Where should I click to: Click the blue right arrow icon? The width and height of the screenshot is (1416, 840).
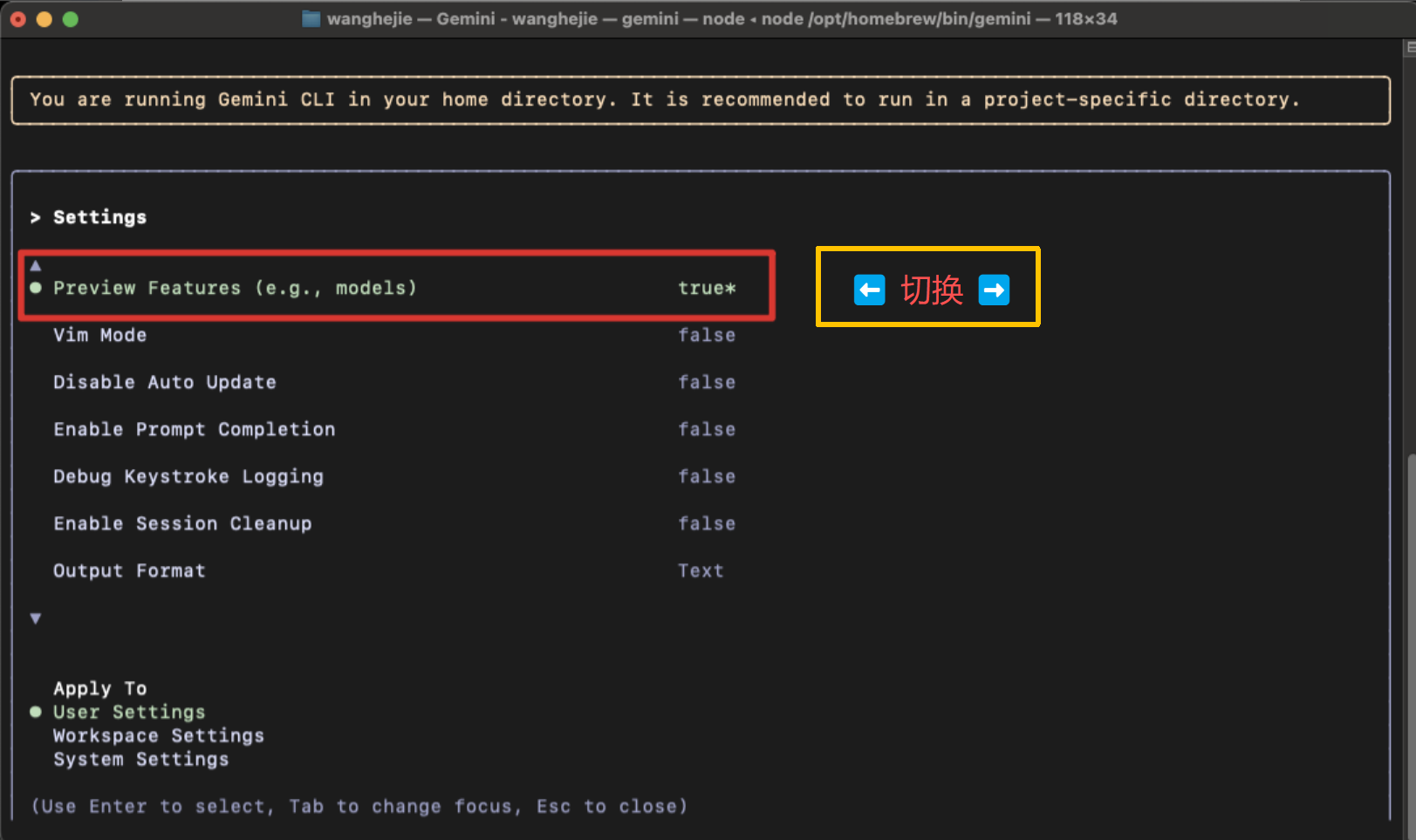994,290
